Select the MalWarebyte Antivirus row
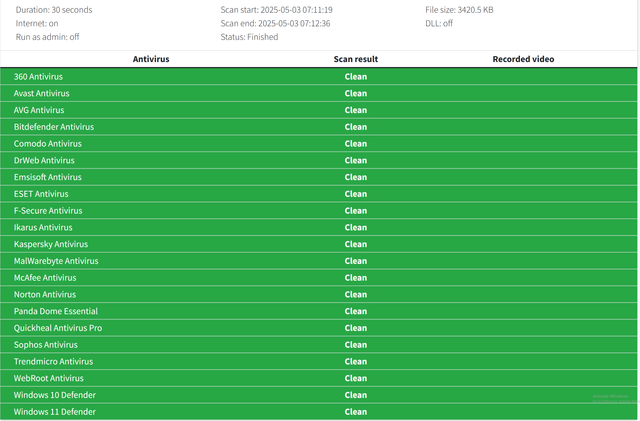The width and height of the screenshot is (640, 421). [318, 261]
